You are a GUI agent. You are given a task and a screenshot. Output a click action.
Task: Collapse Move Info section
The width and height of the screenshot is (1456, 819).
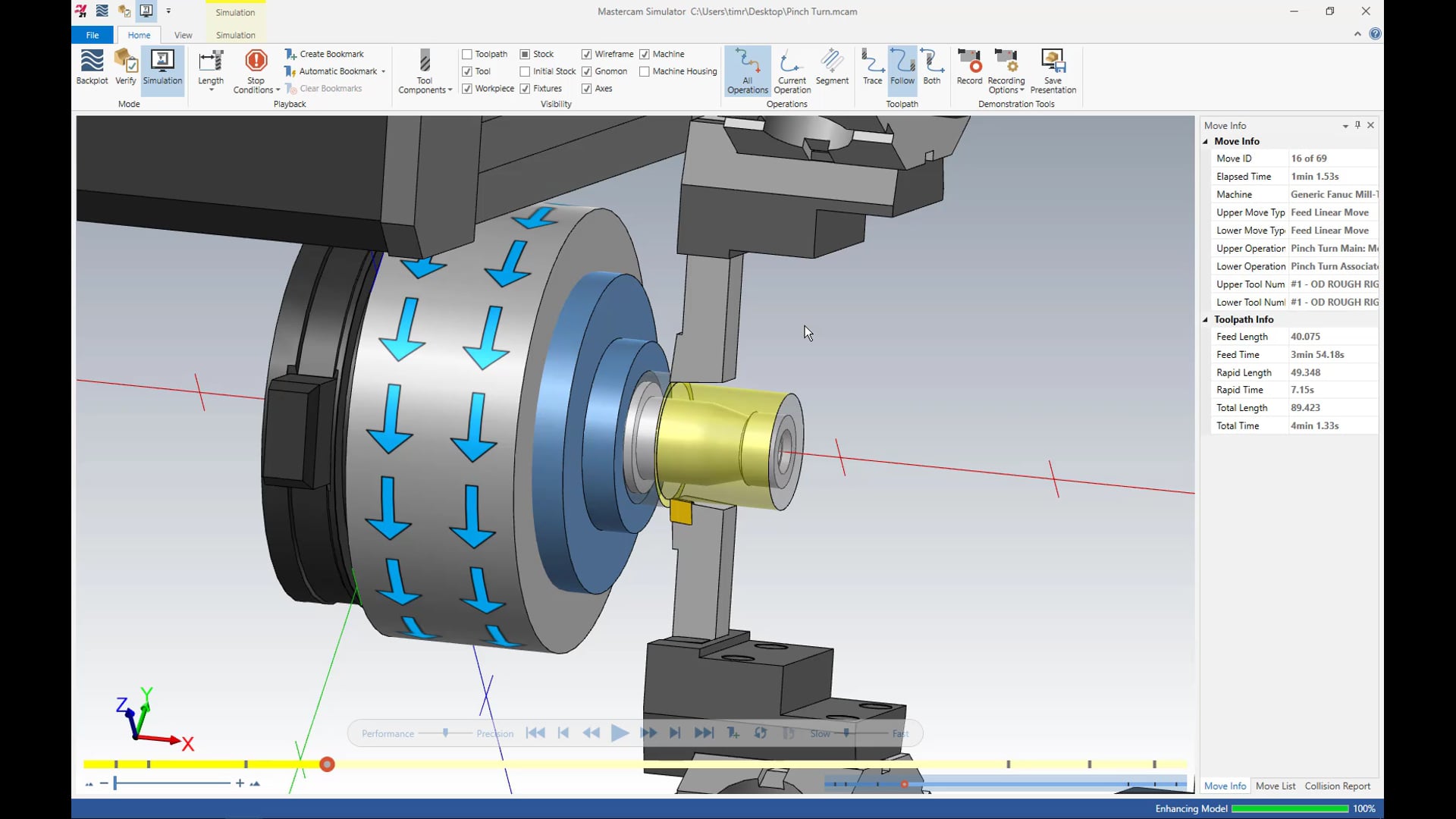pyautogui.click(x=1205, y=142)
